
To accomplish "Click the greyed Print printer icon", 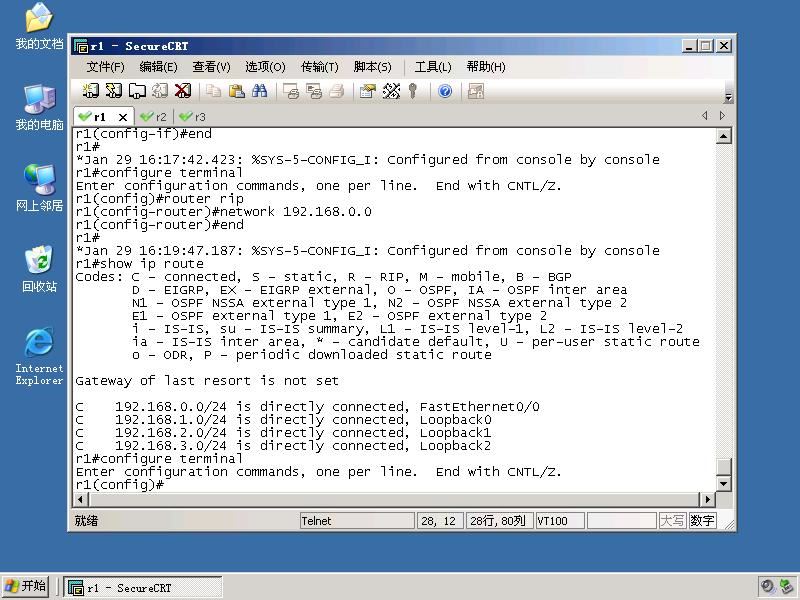I will click(x=336, y=91).
